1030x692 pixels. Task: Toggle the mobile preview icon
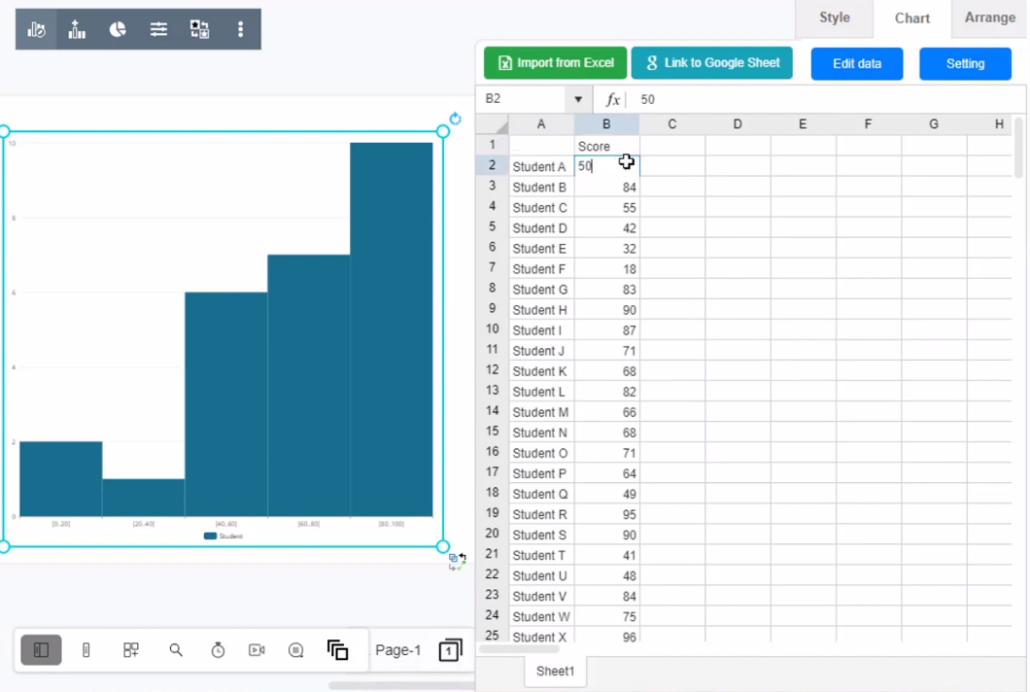coord(86,650)
